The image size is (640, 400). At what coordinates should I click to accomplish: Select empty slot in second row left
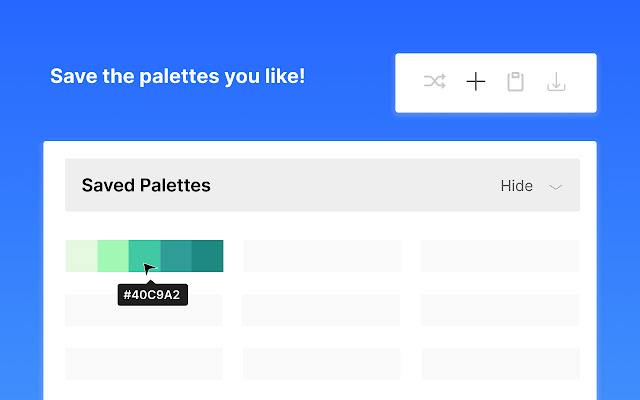tap(144, 310)
